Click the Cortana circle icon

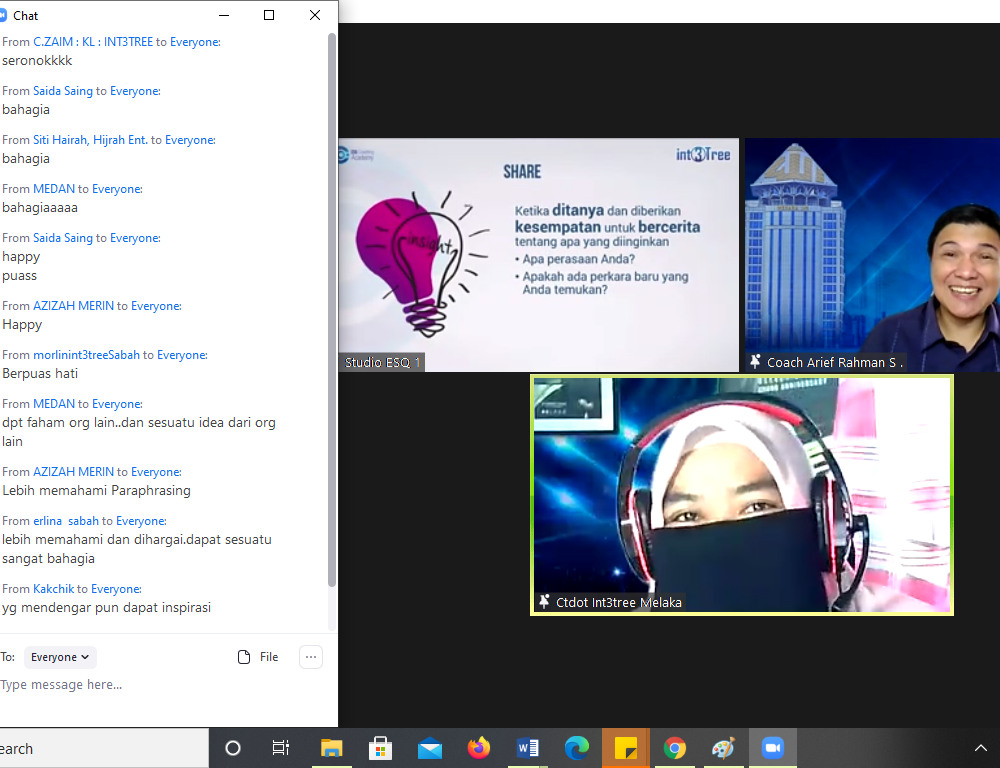tap(233, 748)
